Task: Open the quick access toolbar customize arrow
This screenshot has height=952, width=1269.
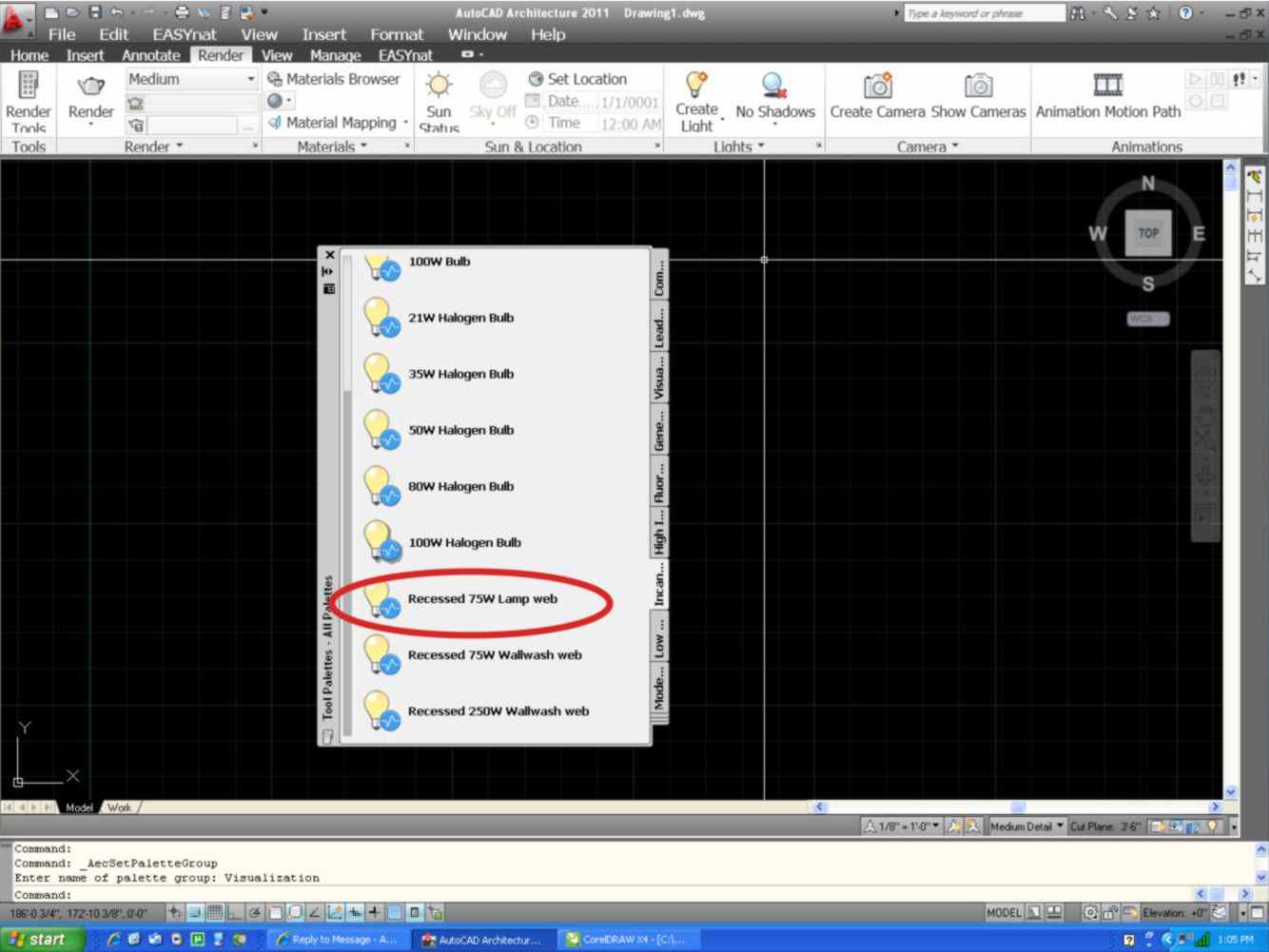Action: 264,12
